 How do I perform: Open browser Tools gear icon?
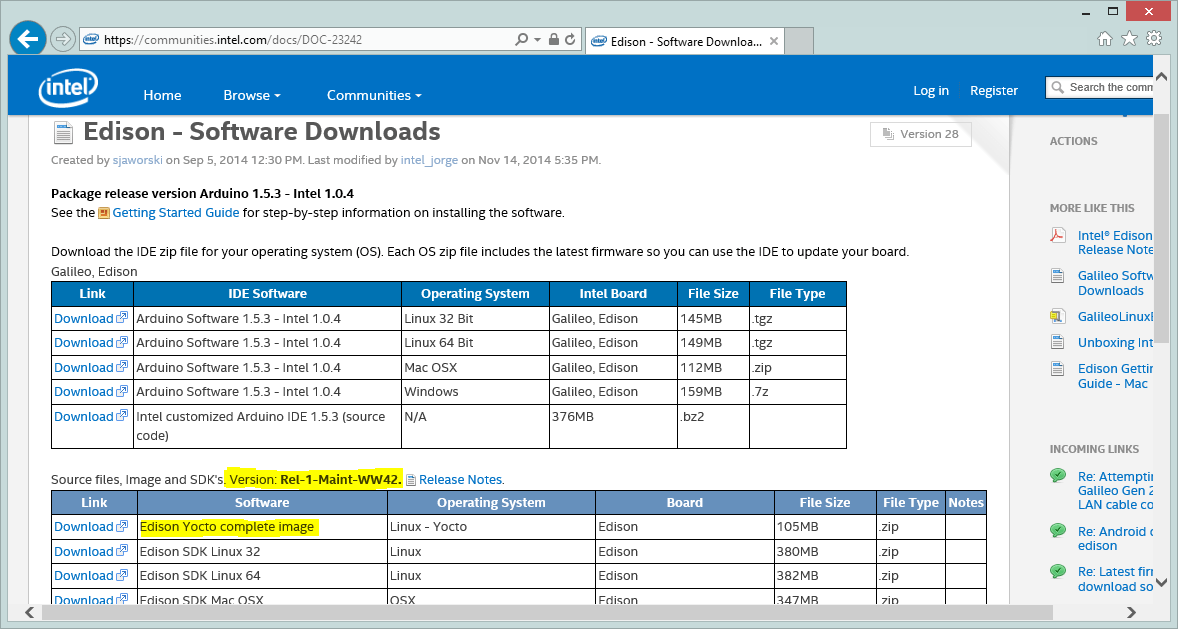coord(1154,39)
